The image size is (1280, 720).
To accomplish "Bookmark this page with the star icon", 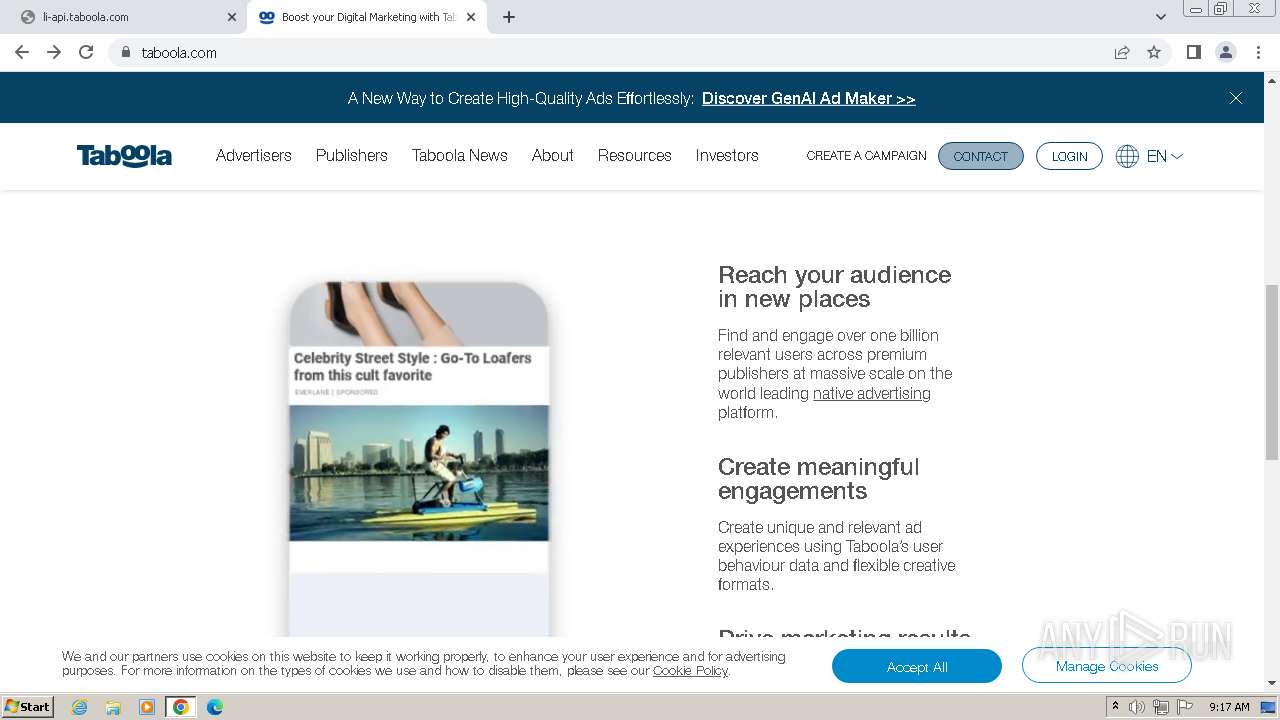I will 1154,53.
